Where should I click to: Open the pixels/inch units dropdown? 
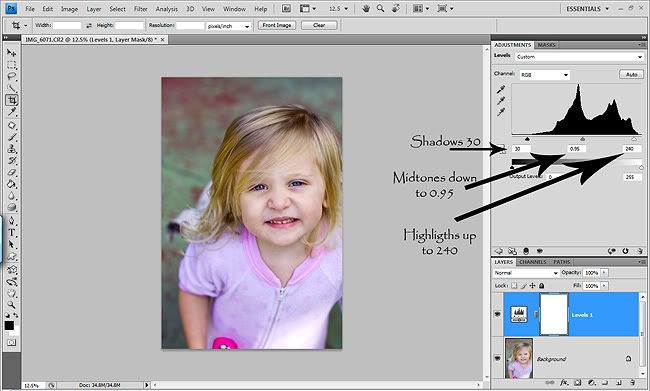click(228, 26)
